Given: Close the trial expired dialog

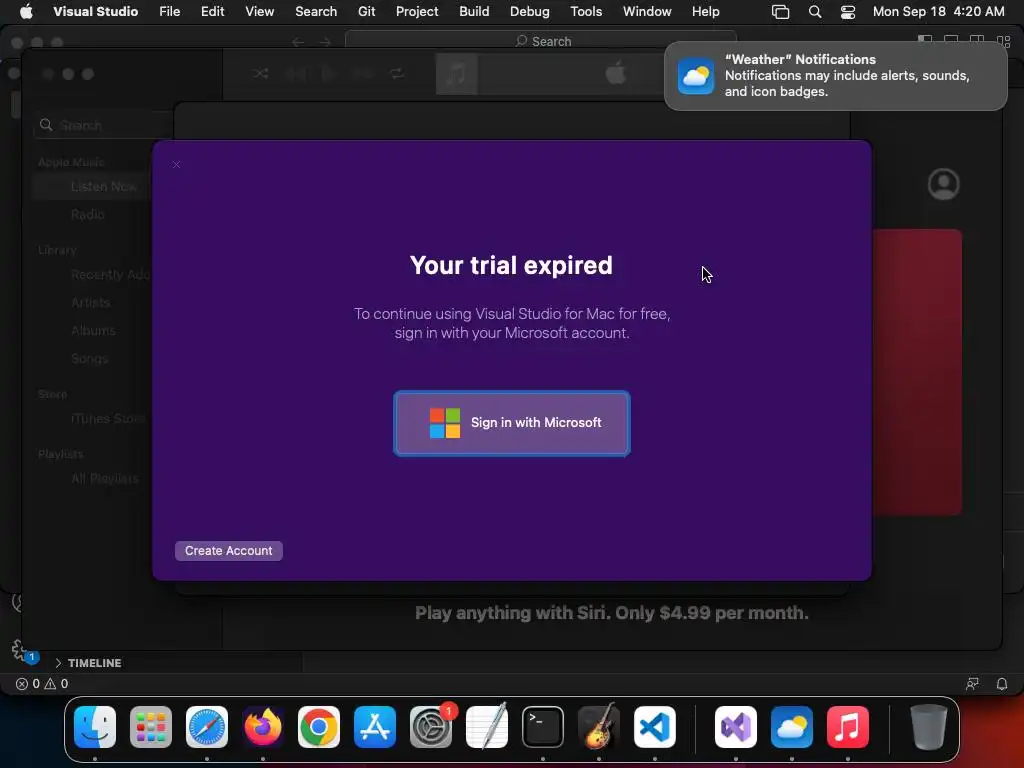Looking at the screenshot, I should [x=176, y=165].
